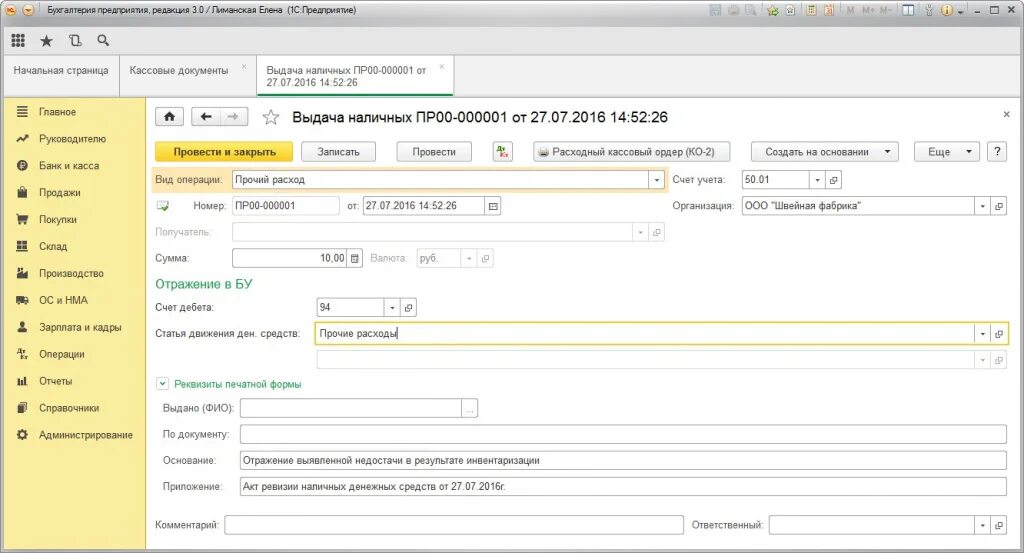The height and width of the screenshot is (553, 1024).
Task: Open calendar icon in title bar
Action: tap(829, 10)
